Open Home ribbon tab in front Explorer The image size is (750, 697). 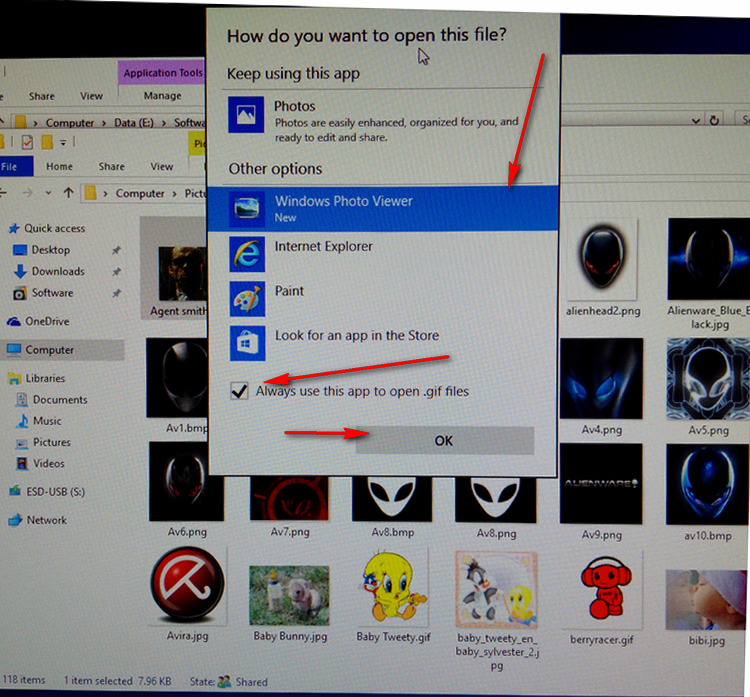coord(59,166)
